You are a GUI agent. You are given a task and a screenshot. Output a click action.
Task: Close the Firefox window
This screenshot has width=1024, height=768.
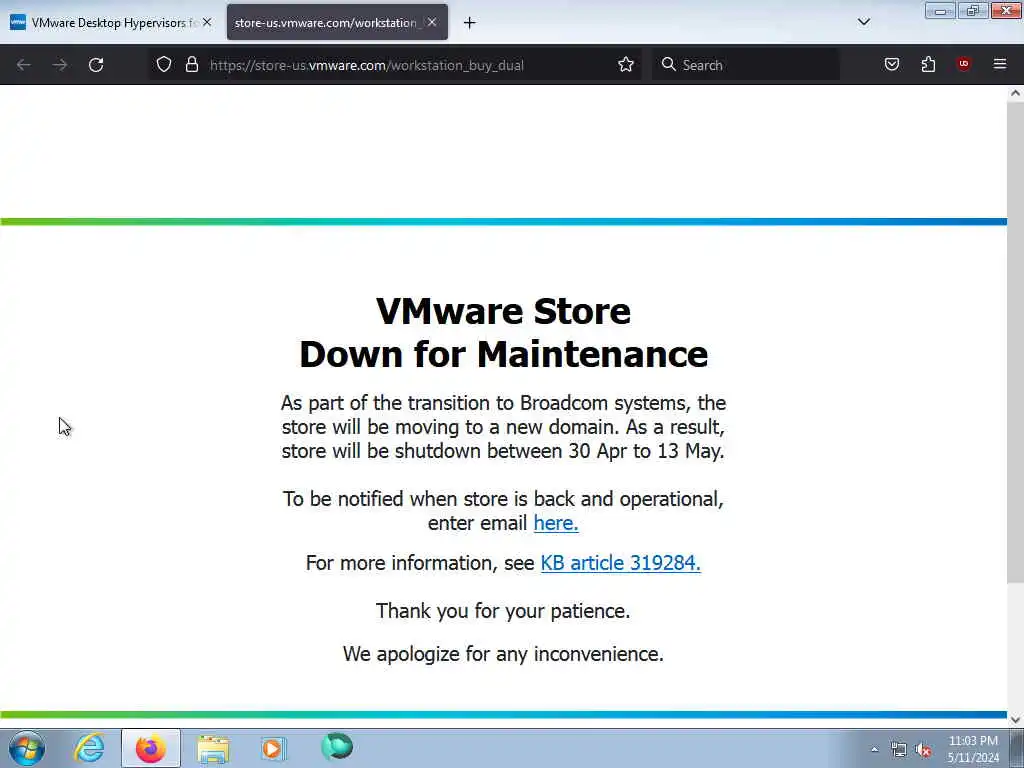(x=1006, y=11)
